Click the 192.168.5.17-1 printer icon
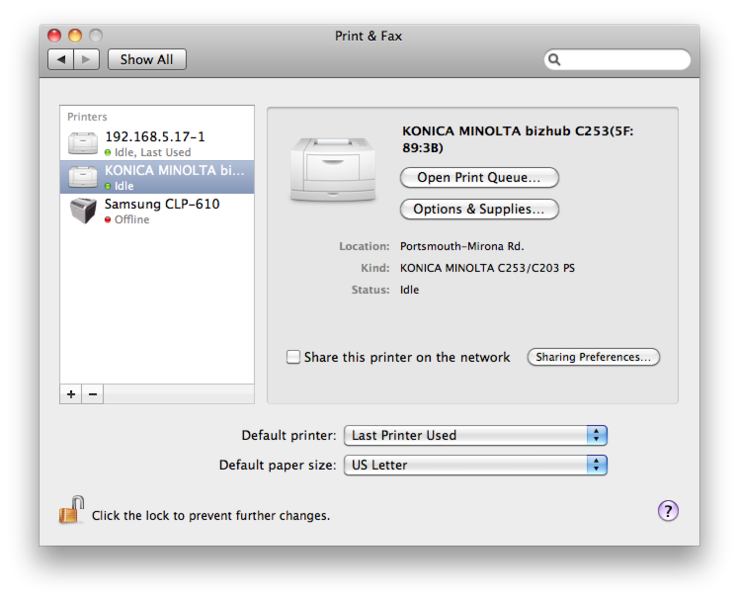Viewport: 739px width, 600px height. 83,143
